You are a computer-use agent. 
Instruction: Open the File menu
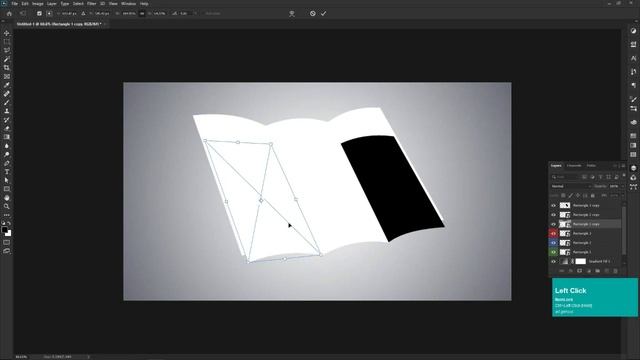point(15,4)
